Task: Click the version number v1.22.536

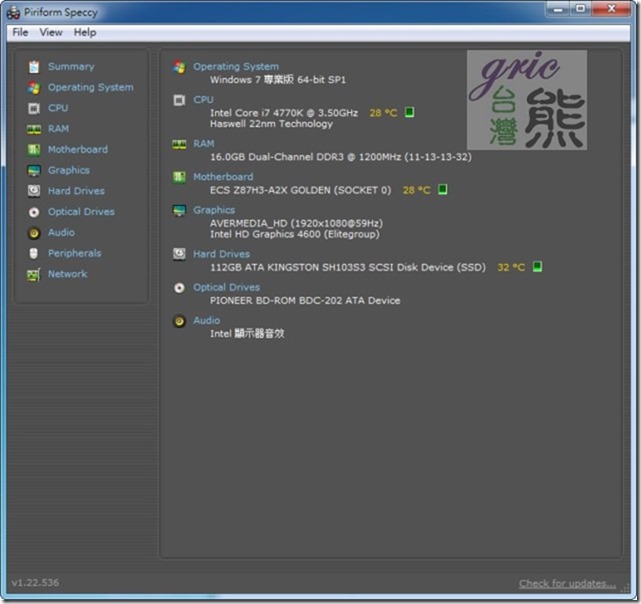Action: (35, 583)
